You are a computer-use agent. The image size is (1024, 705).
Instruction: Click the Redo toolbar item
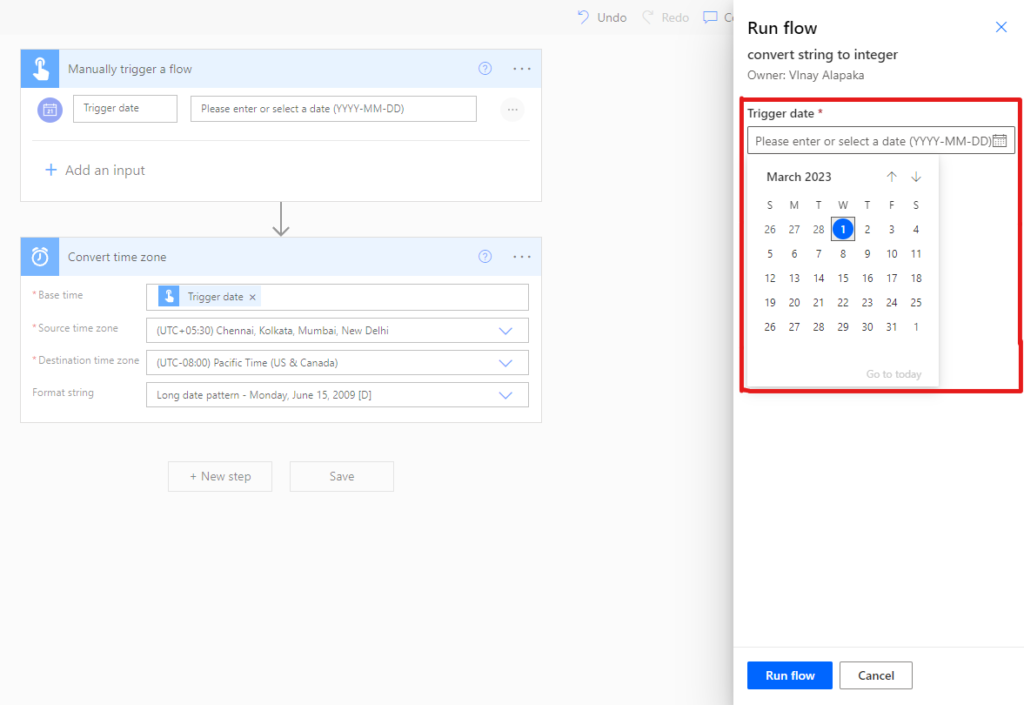coord(665,17)
